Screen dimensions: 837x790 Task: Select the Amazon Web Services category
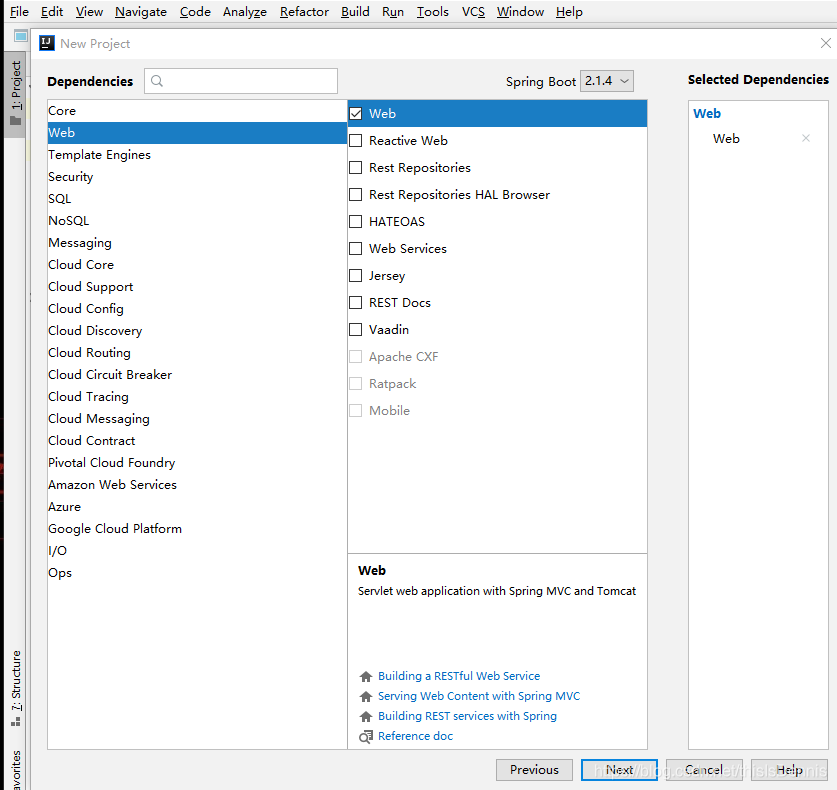(x=197, y=485)
